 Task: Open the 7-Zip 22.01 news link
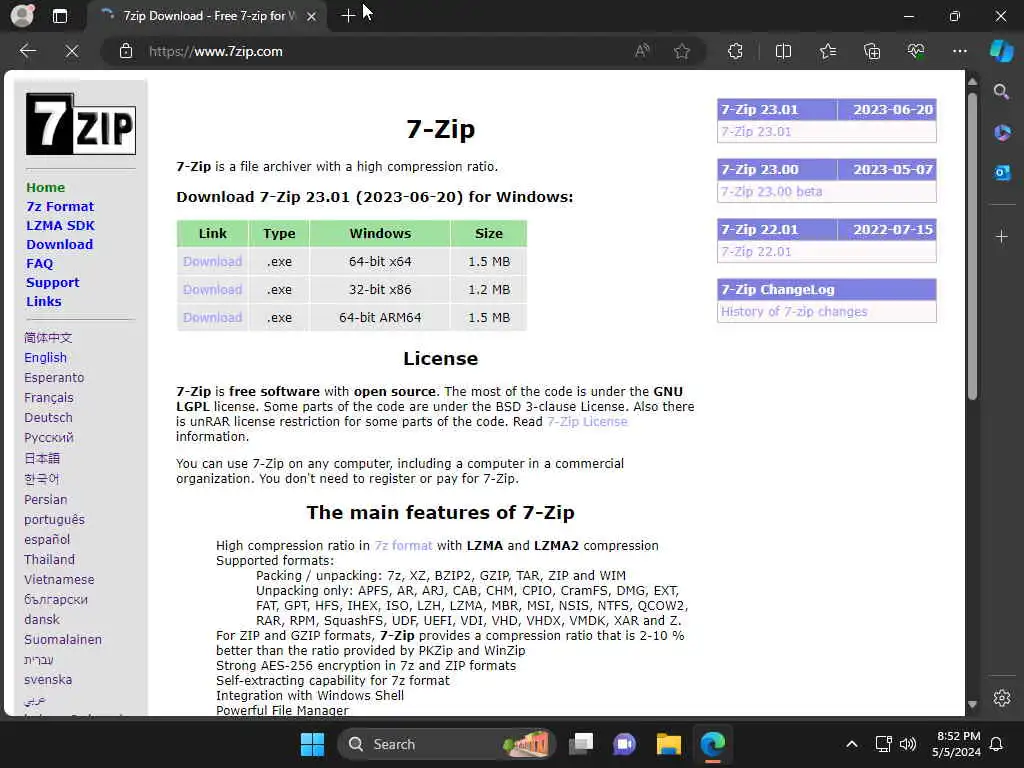[x=756, y=251]
